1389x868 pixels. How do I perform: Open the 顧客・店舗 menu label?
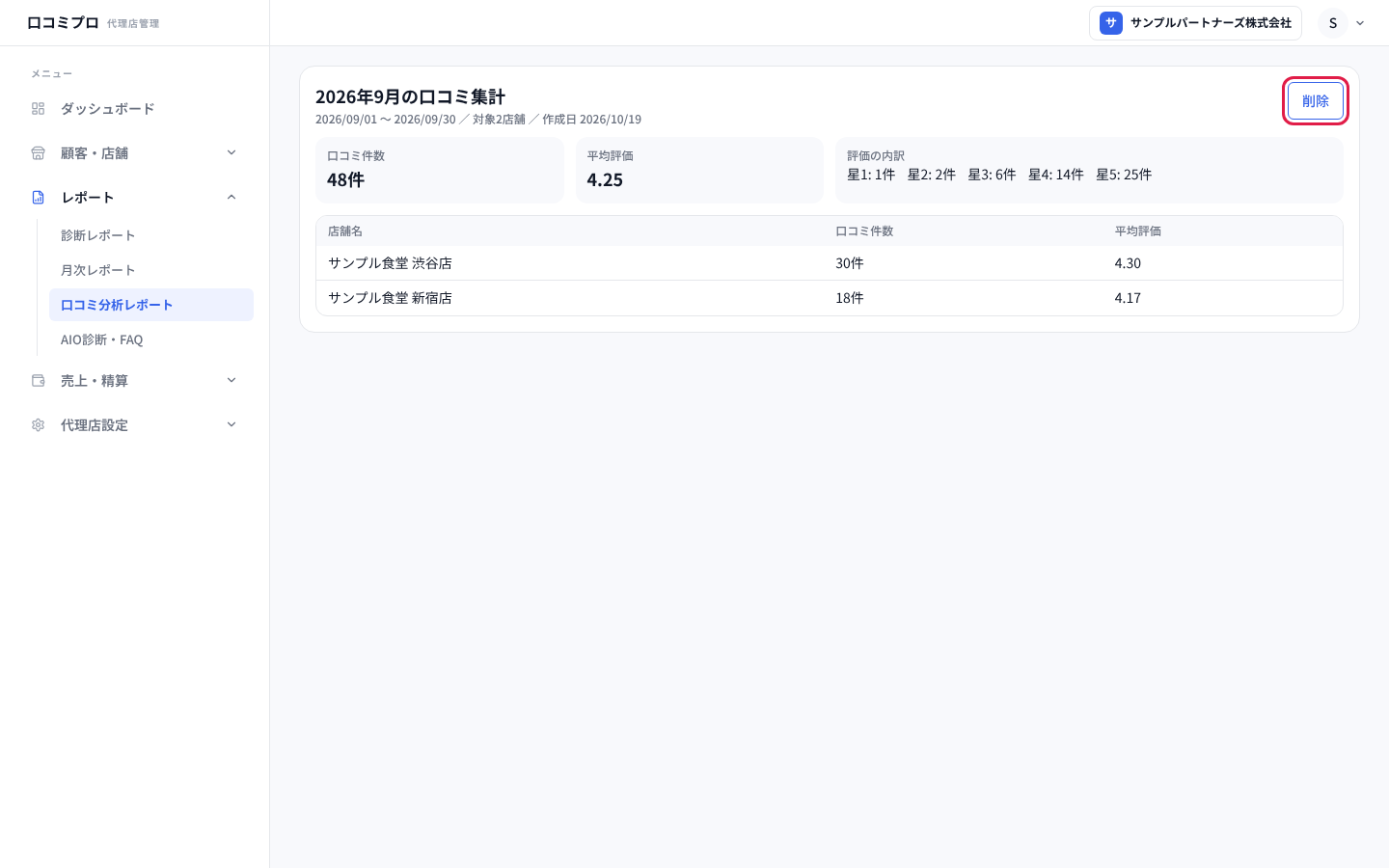point(95,153)
